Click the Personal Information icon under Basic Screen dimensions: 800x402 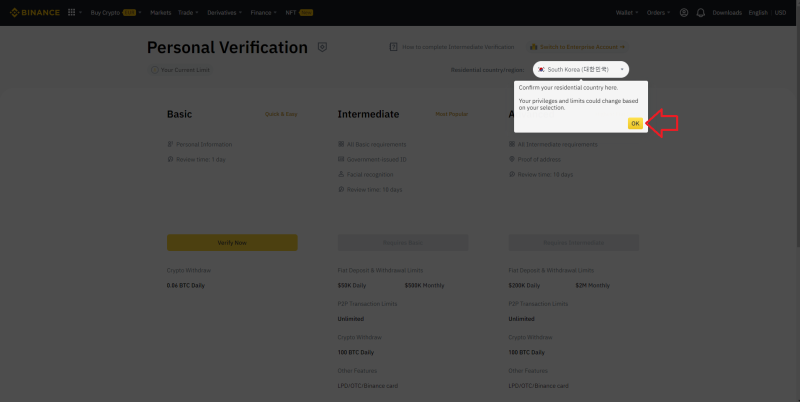tap(170, 144)
